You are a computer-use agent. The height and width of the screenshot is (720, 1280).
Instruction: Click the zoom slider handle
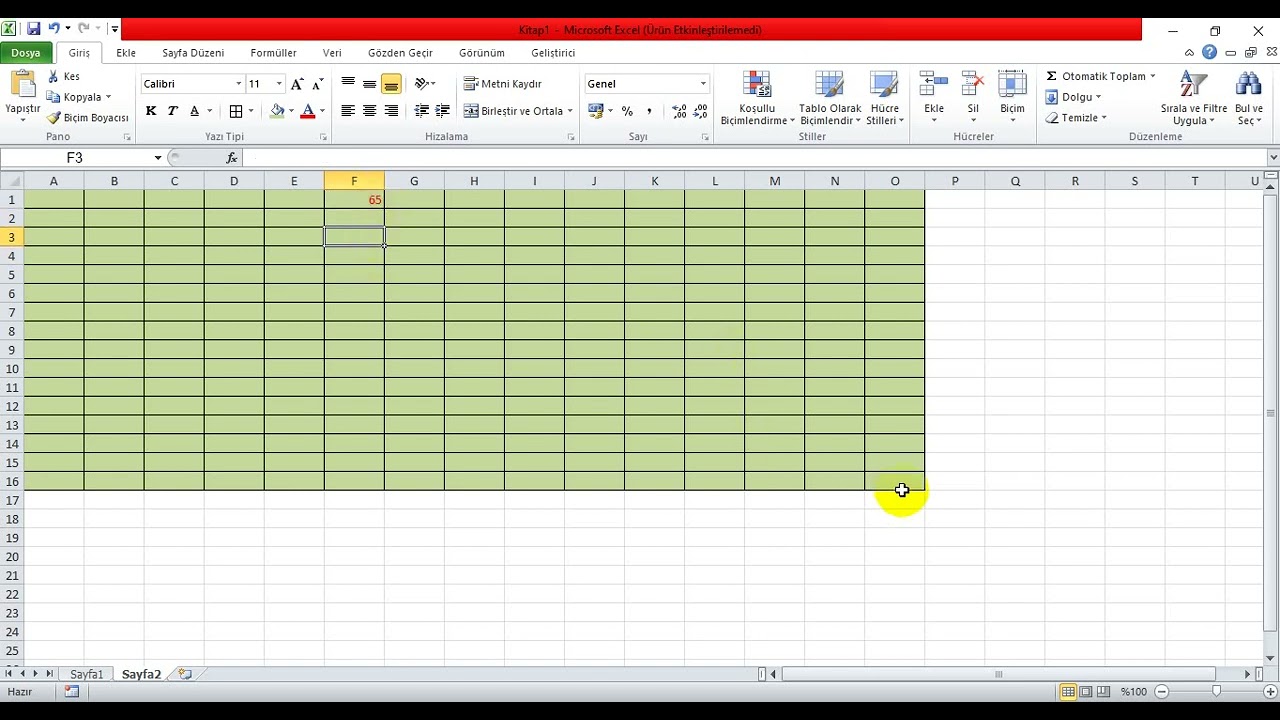click(x=1216, y=691)
